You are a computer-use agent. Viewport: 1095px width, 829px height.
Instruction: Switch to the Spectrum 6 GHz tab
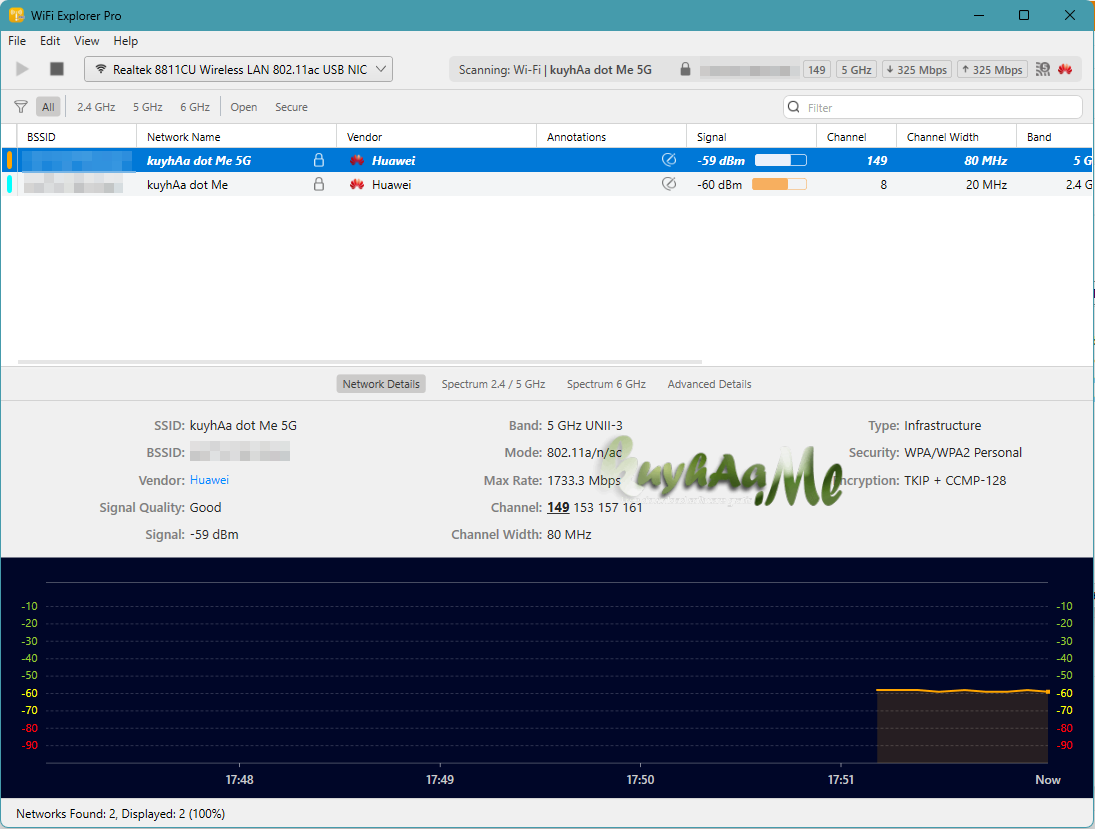[x=606, y=384]
